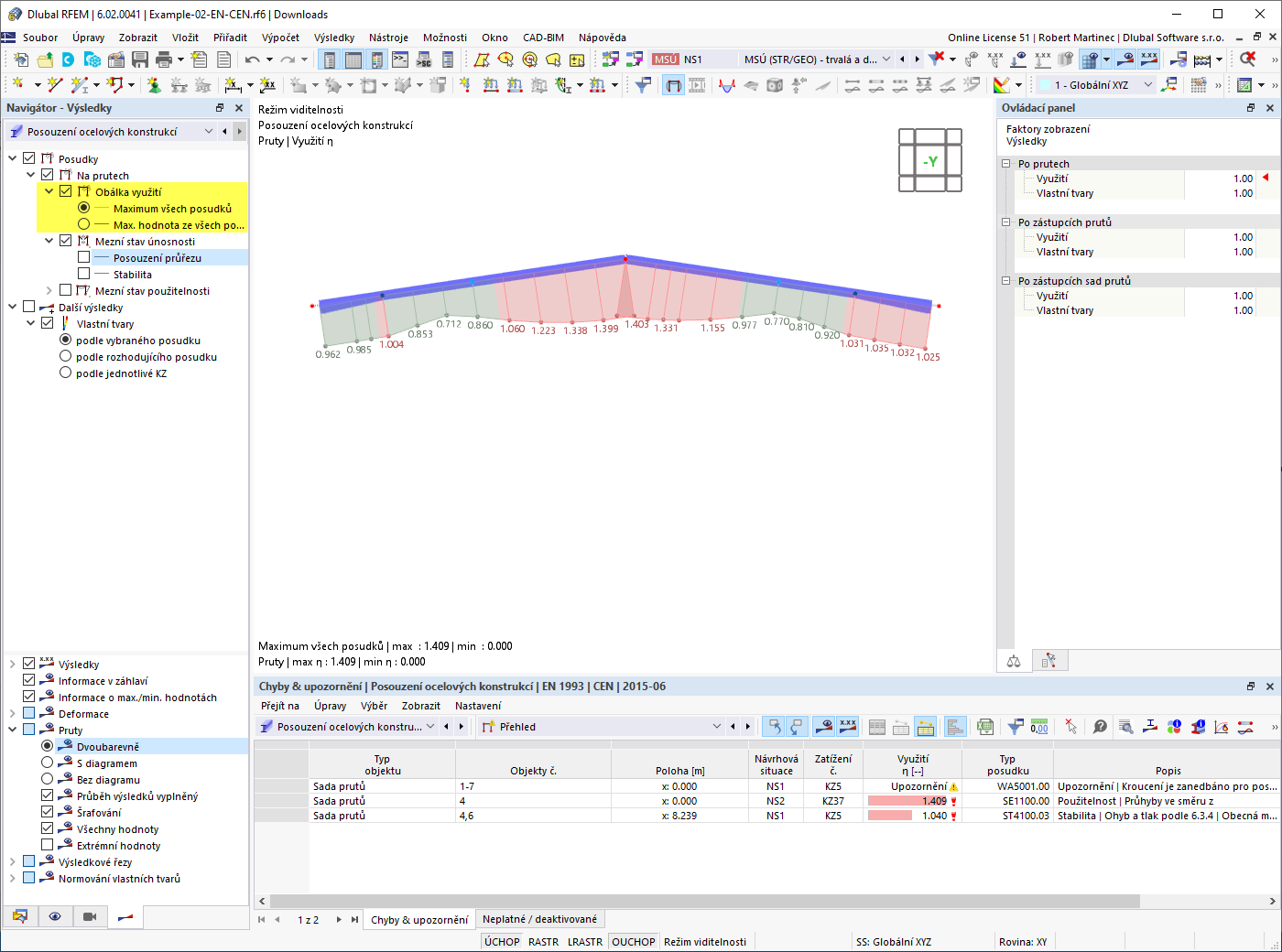Click the pin icon in the Navigator header
1282x952 pixels.
coord(220,108)
